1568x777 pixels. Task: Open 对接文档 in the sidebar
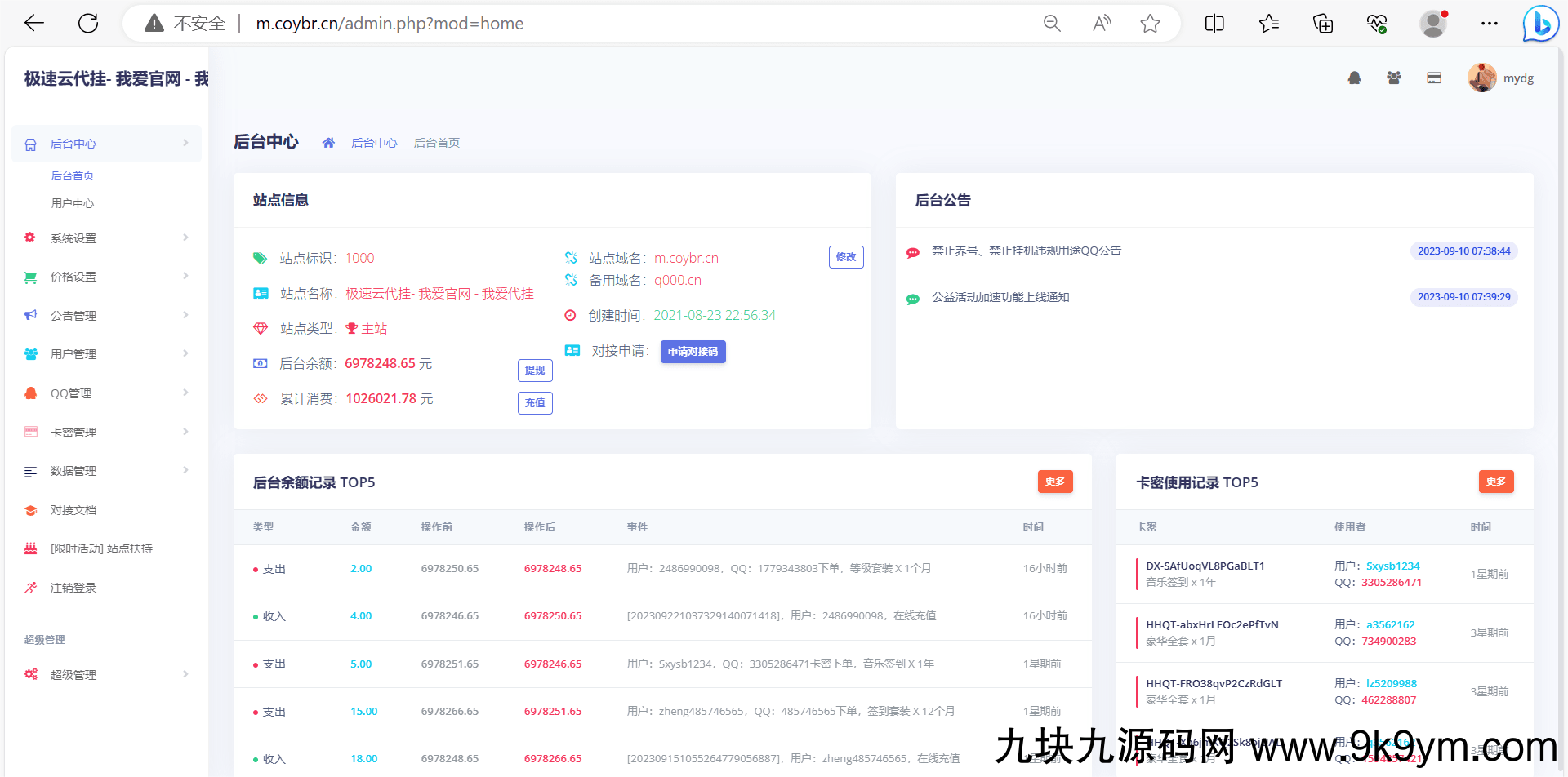[x=73, y=510]
